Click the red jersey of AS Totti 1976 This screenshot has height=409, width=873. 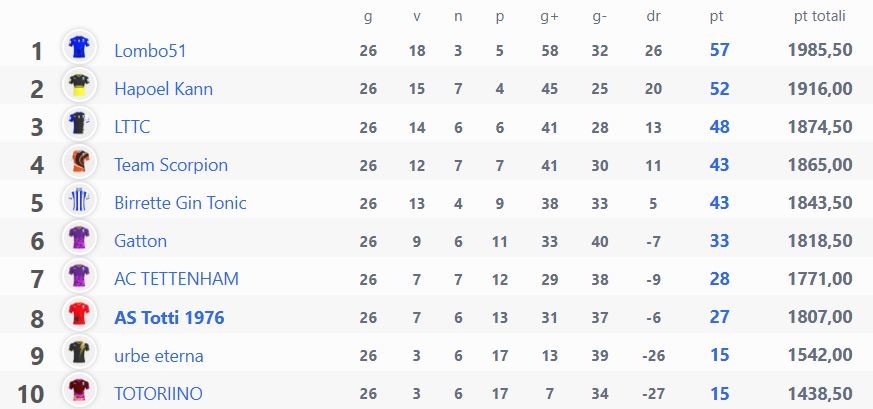79,314
